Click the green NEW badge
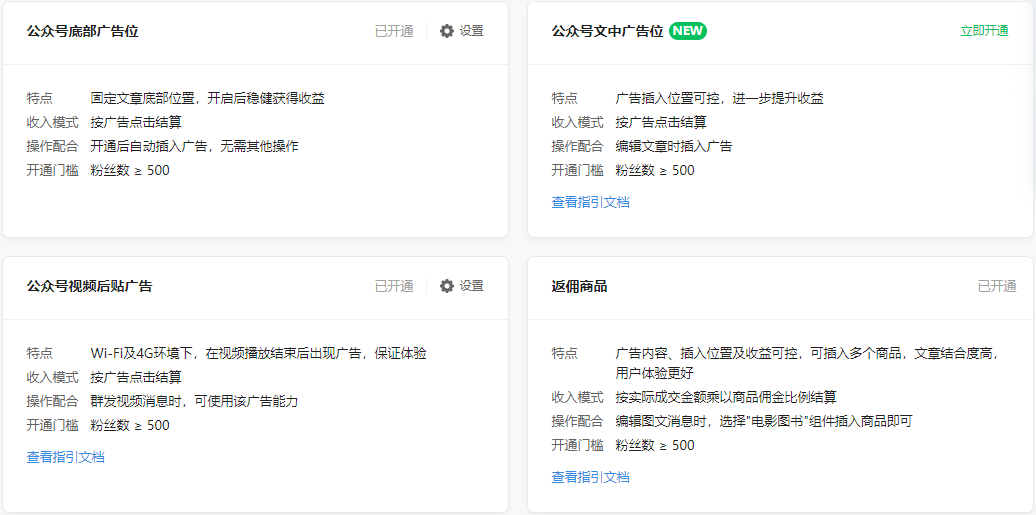1036x515 pixels. coord(688,31)
